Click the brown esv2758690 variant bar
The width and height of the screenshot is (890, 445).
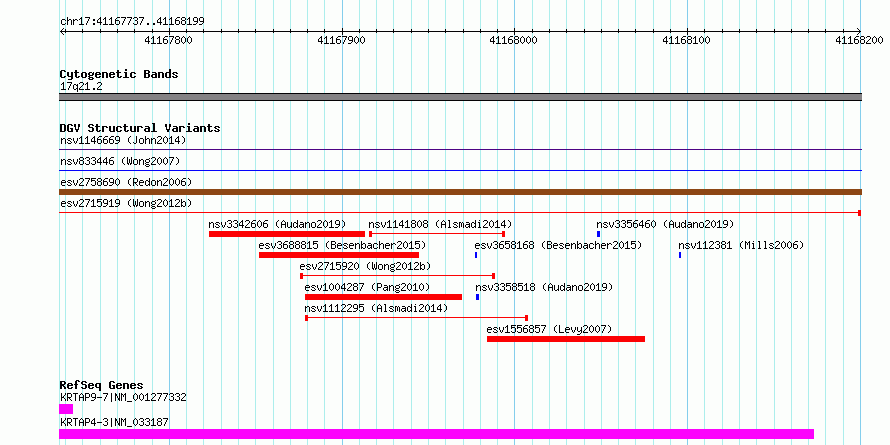click(460, 192)
